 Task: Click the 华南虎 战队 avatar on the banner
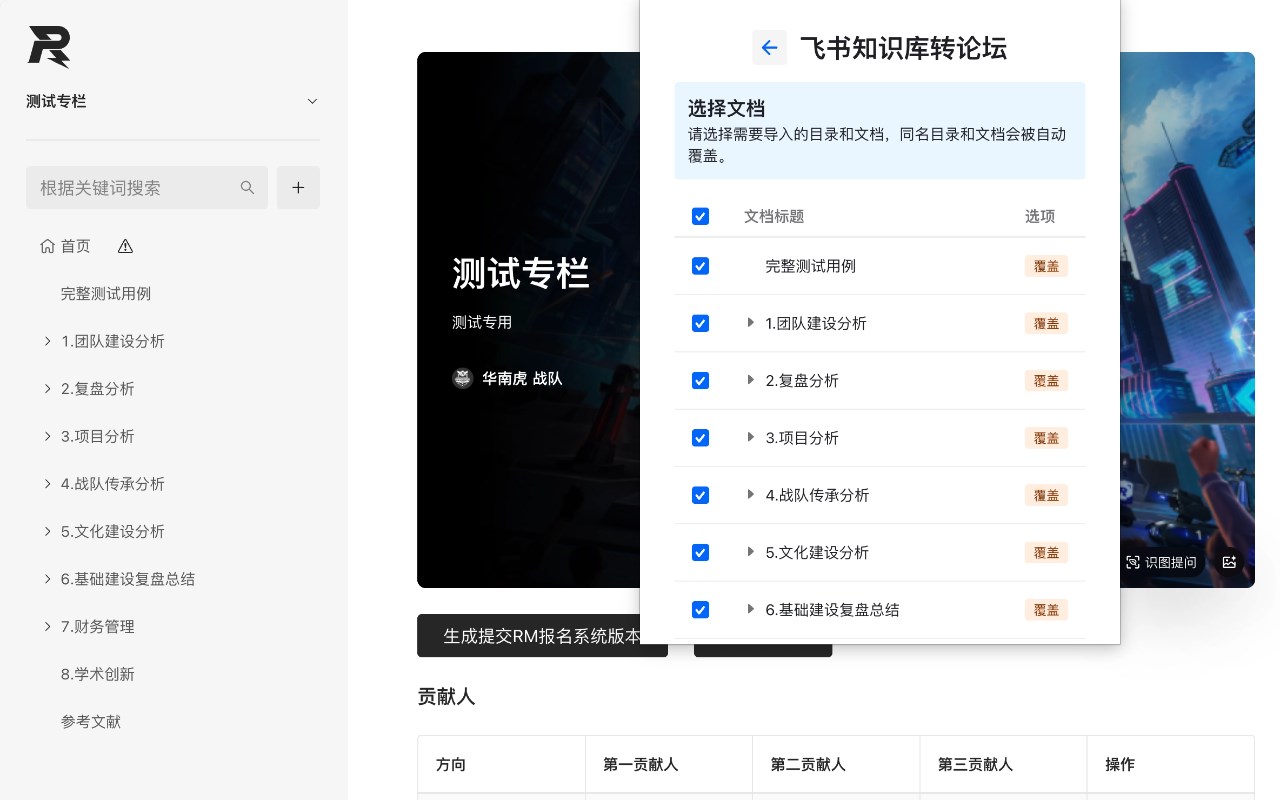pos(462,378)
